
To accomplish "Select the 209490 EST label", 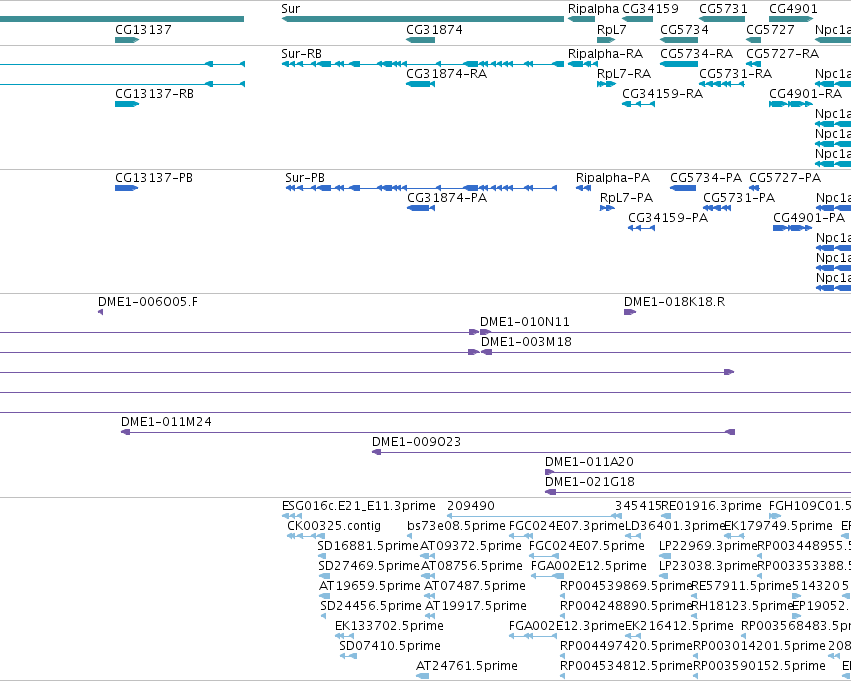I will (471, 506).
